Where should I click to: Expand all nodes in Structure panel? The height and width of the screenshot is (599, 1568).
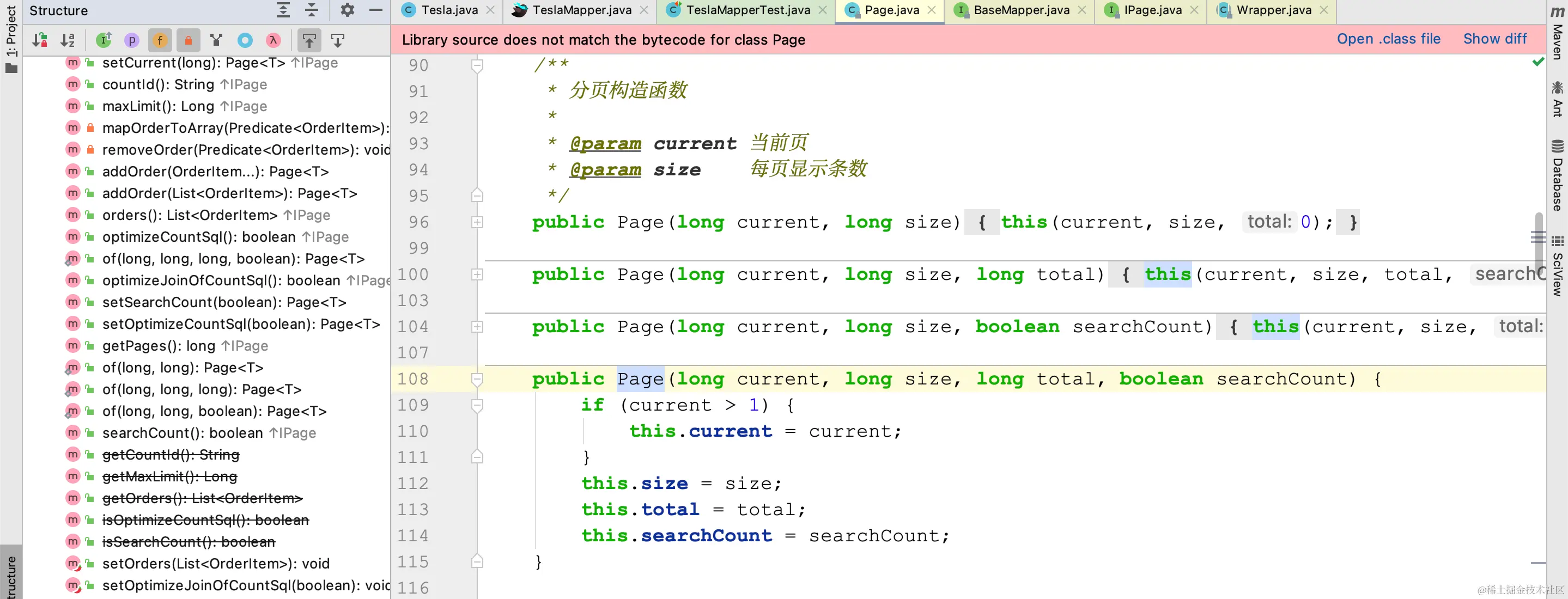pyautogui.click(x=283, y=10)
